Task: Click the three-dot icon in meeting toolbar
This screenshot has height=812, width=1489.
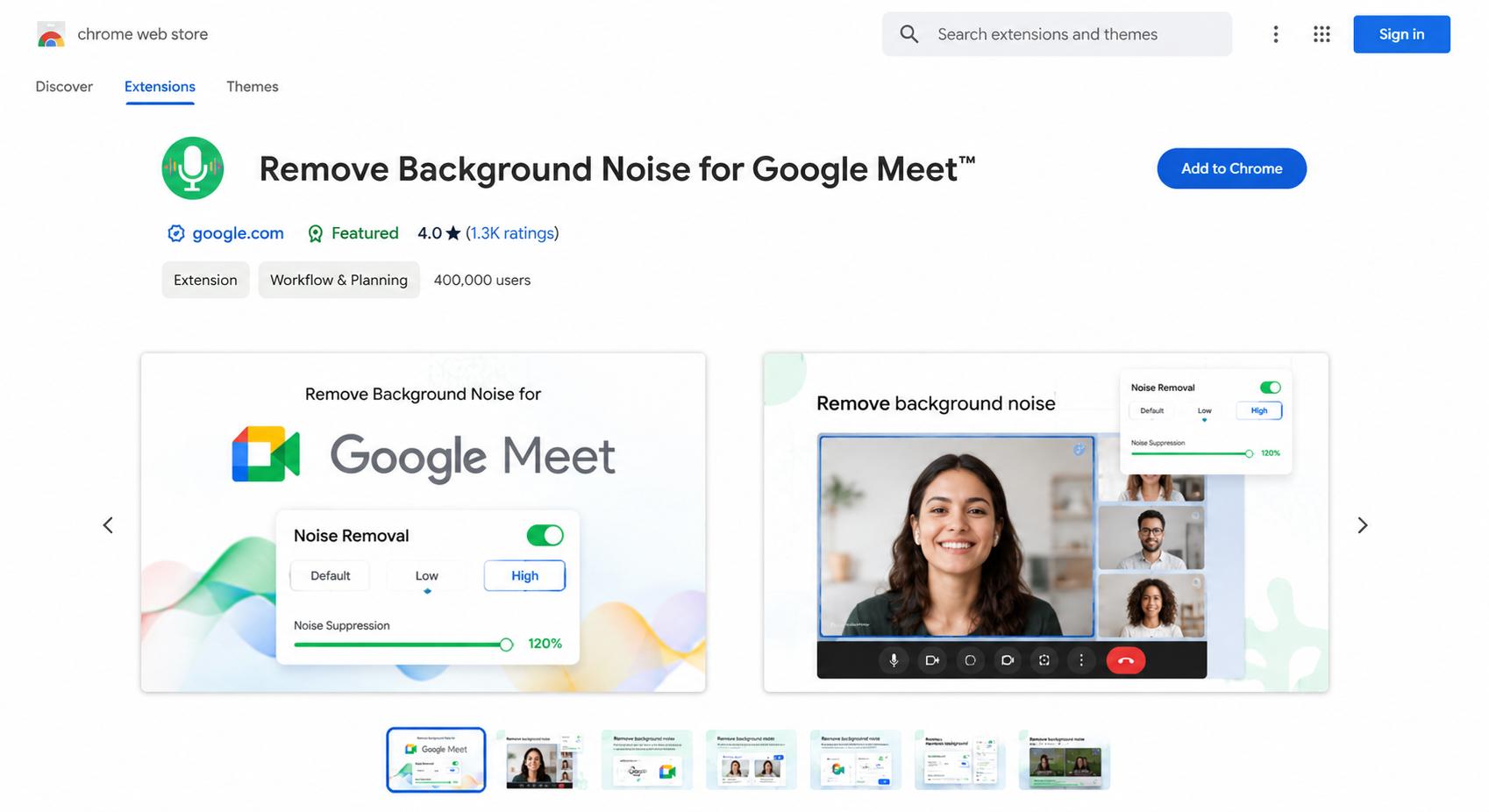Action: (1081, 660)
